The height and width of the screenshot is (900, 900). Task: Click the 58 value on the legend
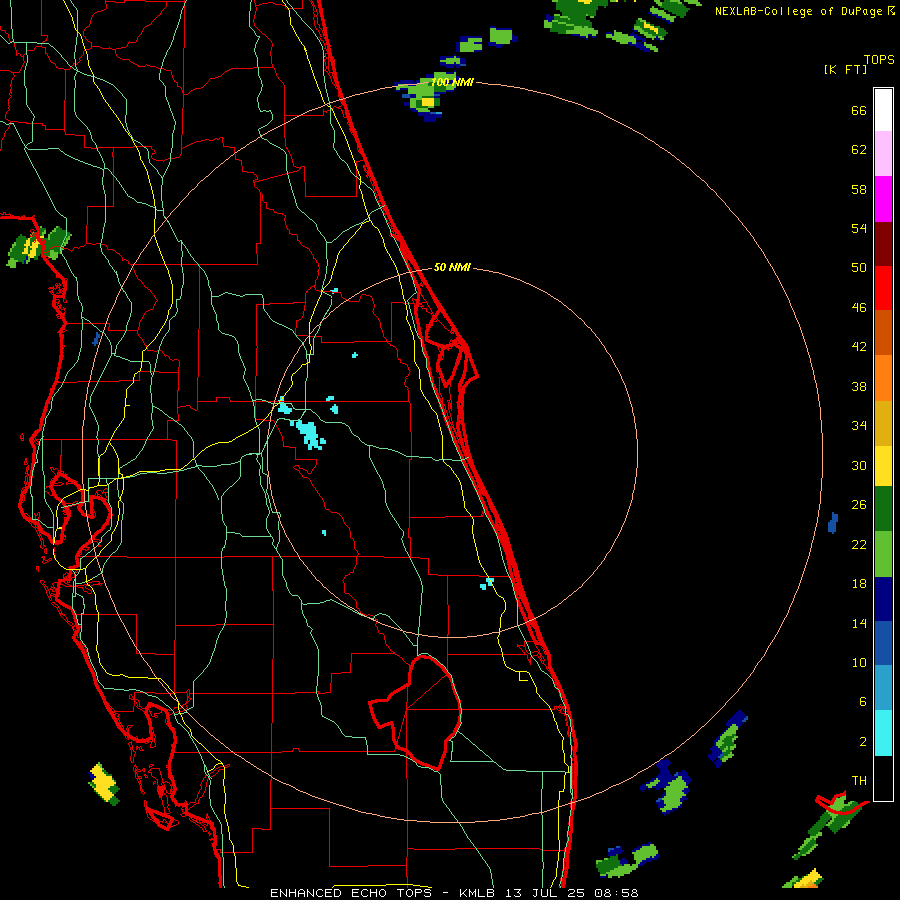pos(859,189)
